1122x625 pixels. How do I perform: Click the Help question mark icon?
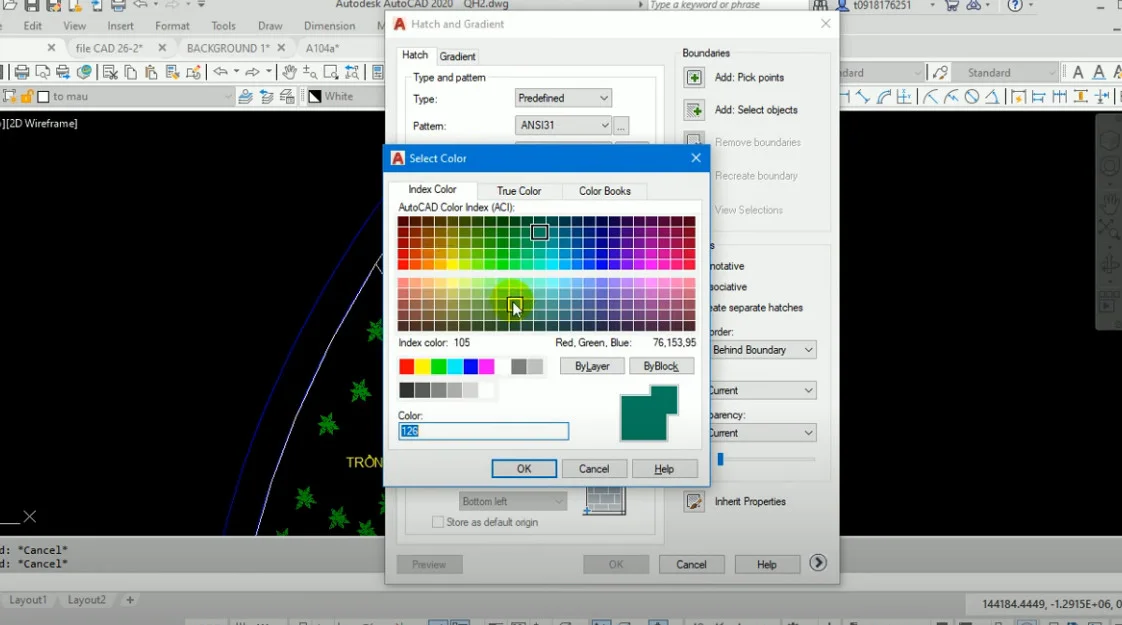pyautogui.click(x=1015, y=5)
